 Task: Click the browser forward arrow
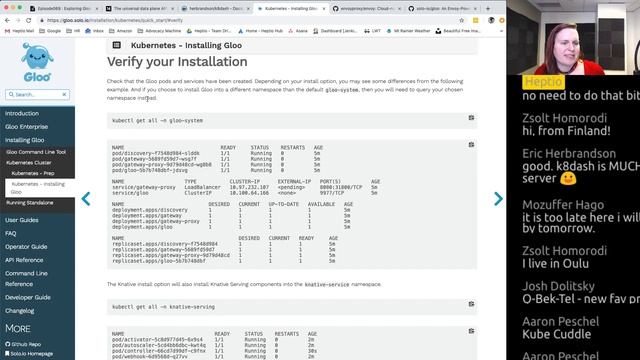[x=18, y=20]
